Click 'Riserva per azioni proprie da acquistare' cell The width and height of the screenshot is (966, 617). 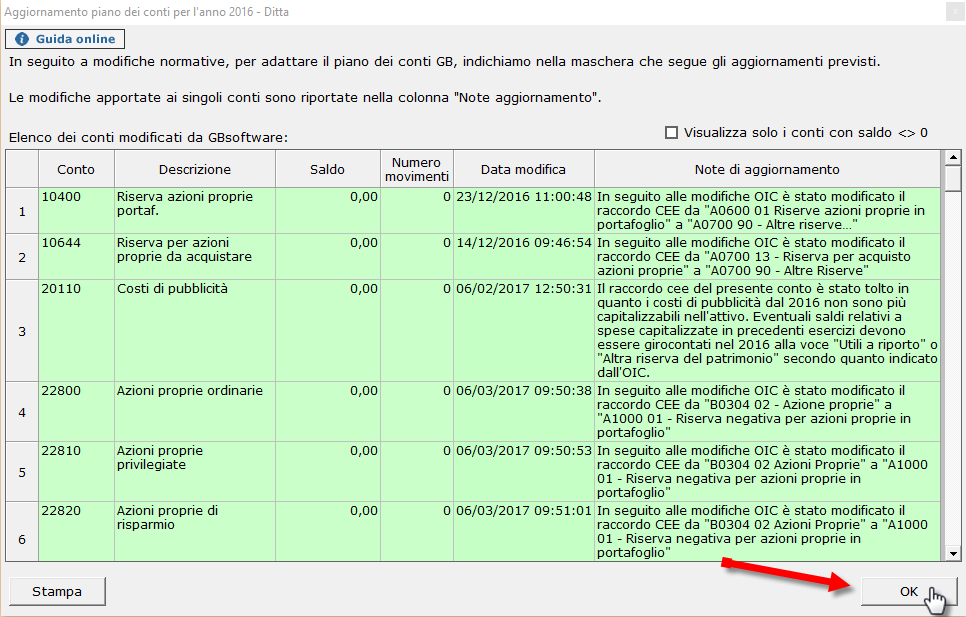pos(195,257)
